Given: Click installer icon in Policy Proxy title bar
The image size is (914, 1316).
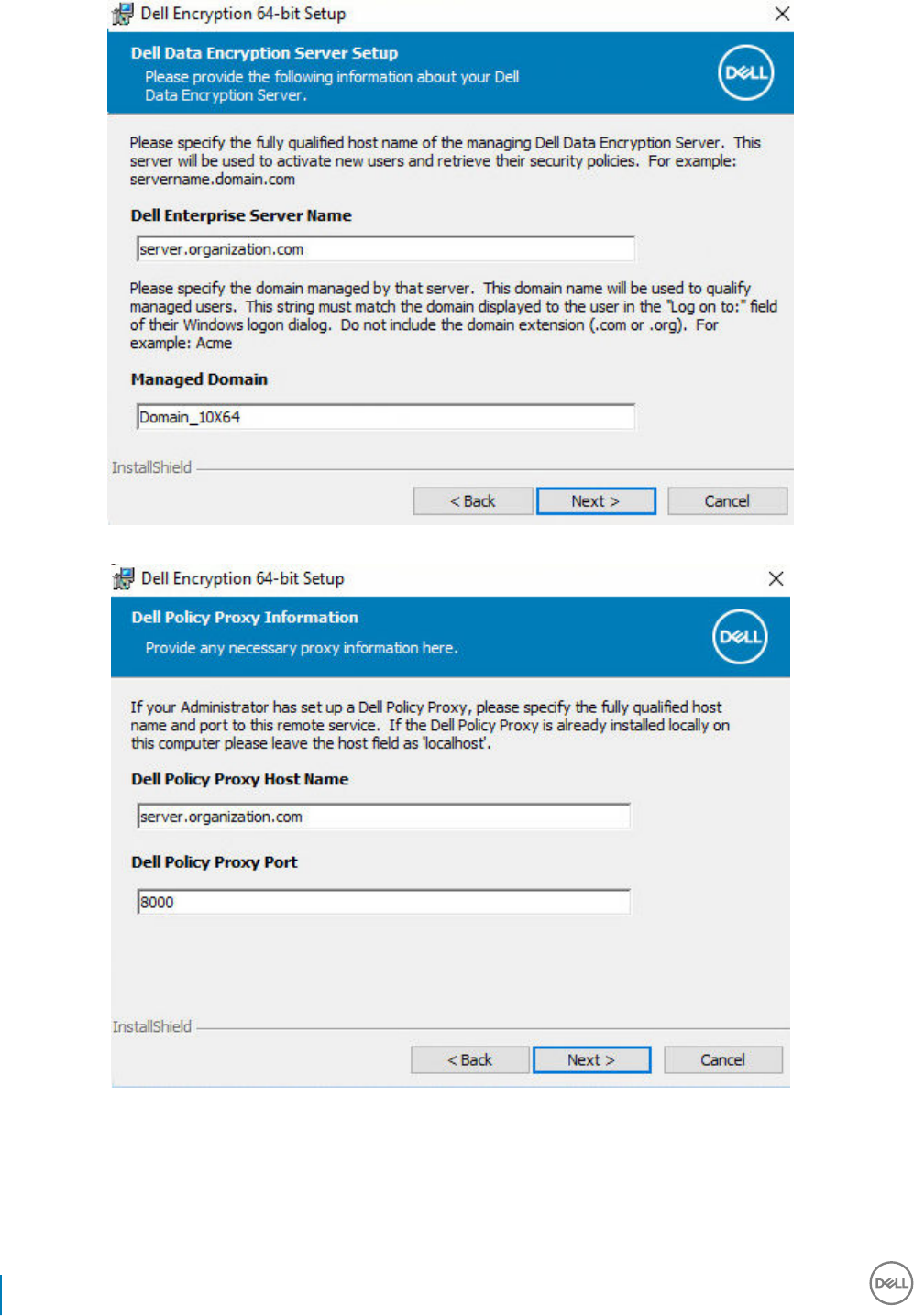Looking at the screenshot, I should (x=123, y=578).
